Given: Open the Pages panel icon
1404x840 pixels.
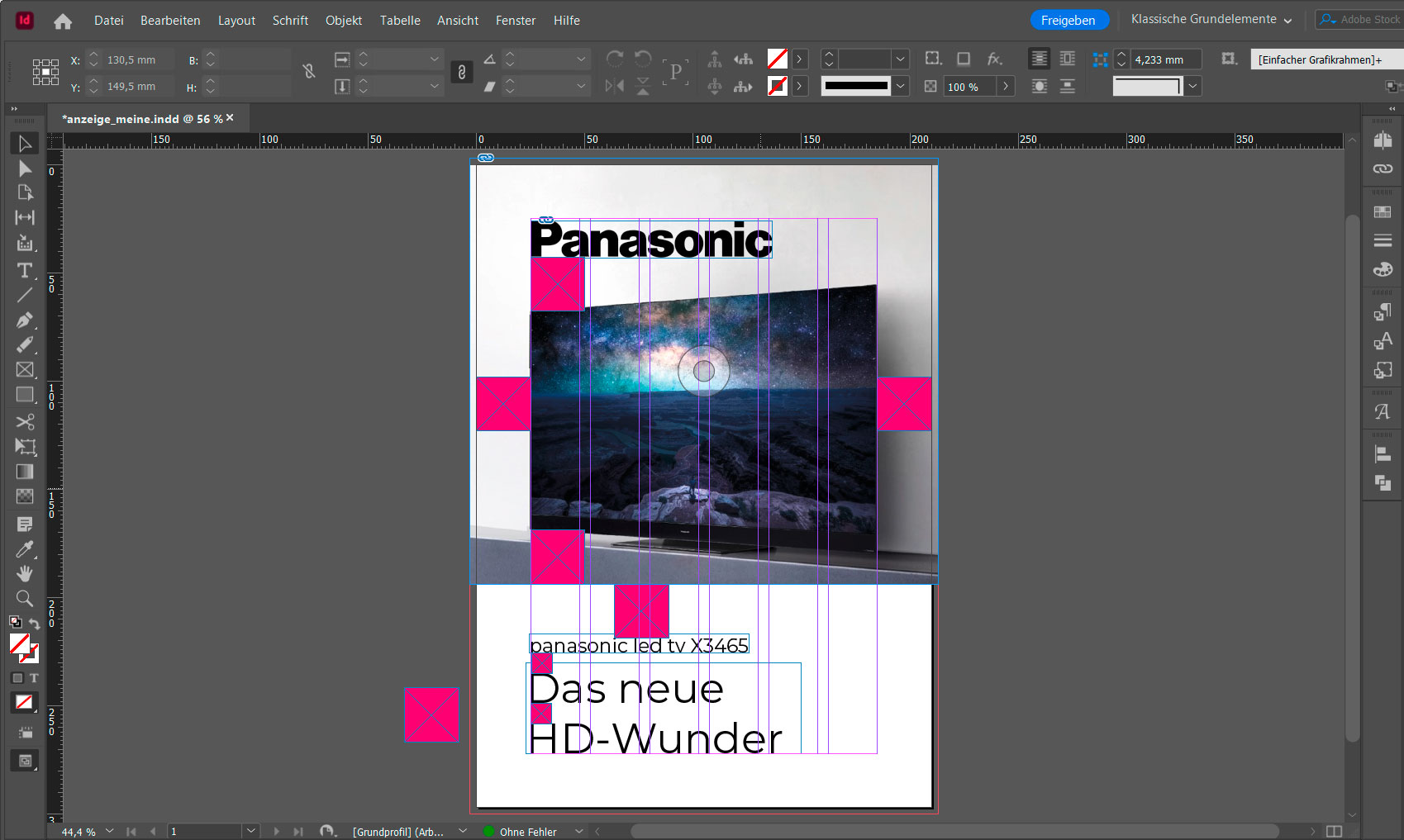Looking at the screenshot, I should coord(1383,140).
